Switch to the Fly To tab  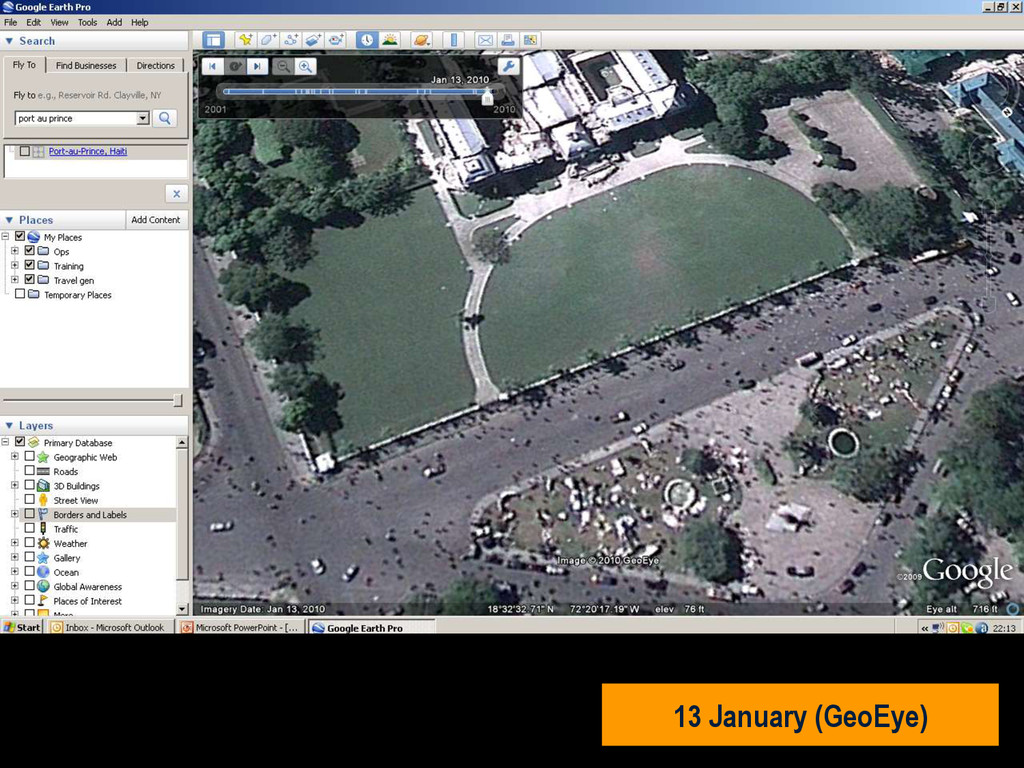(x=25, y=65)
